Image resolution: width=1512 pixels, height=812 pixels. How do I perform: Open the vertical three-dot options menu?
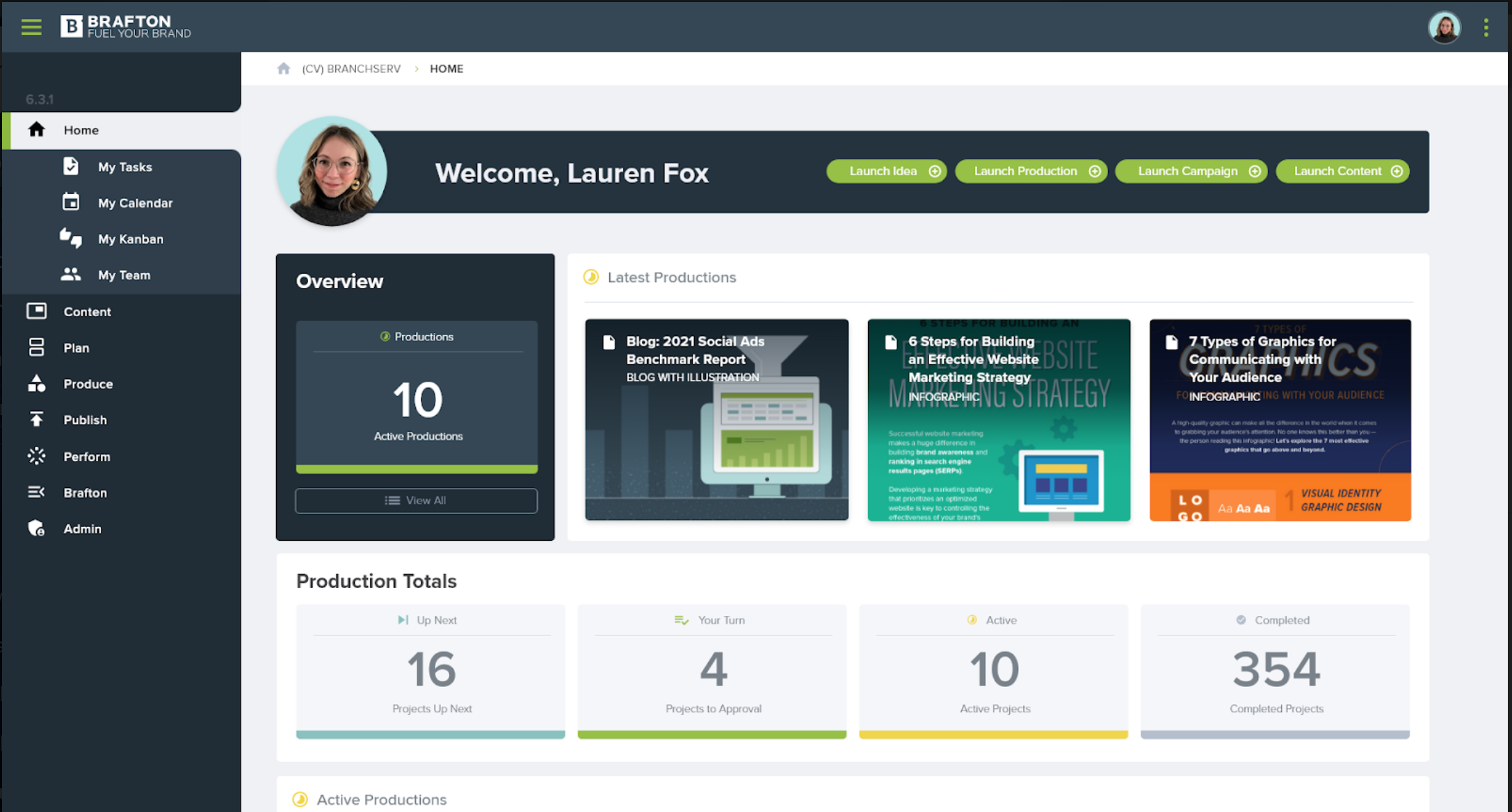click(1486, 28)
